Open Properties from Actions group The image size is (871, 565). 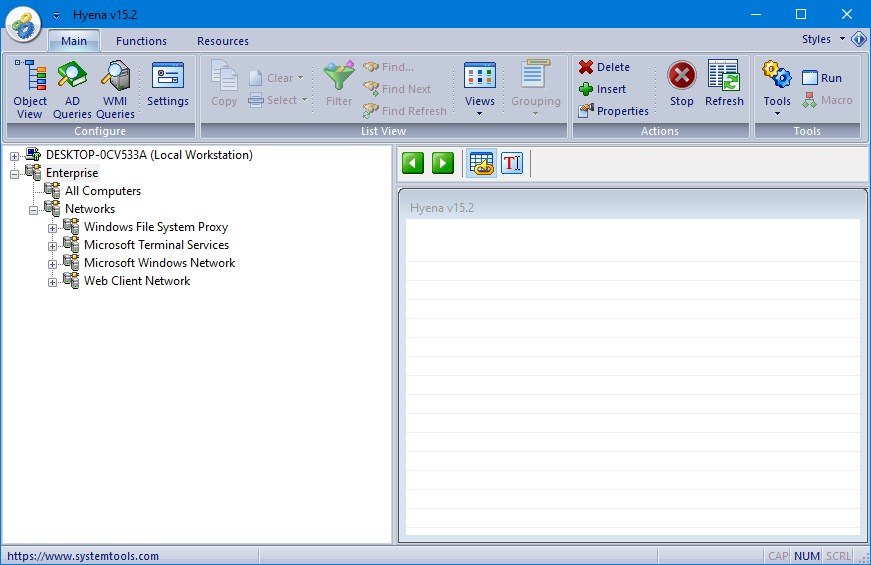coord(613,111)
